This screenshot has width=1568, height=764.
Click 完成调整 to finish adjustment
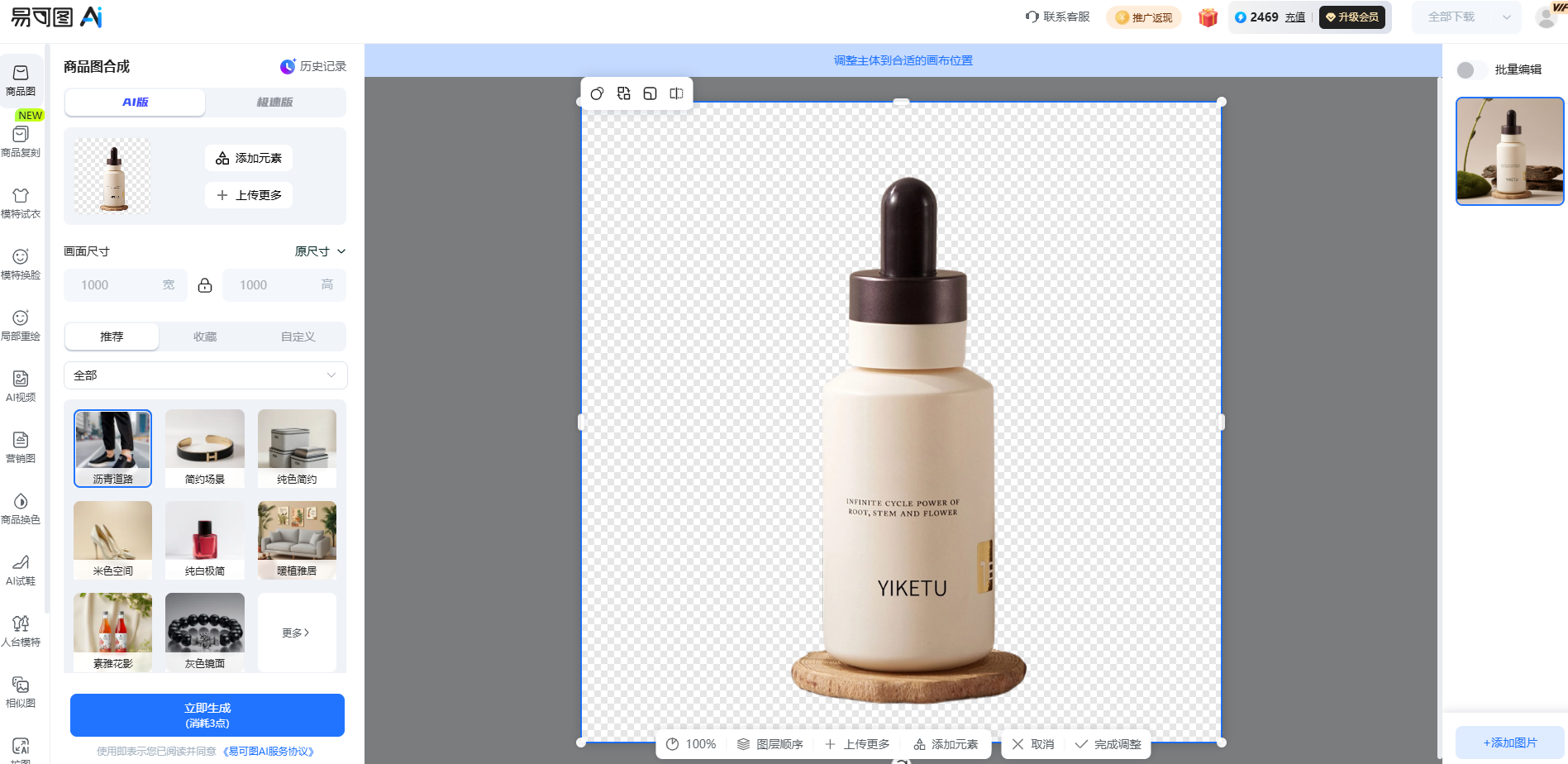pos(1108,744)
